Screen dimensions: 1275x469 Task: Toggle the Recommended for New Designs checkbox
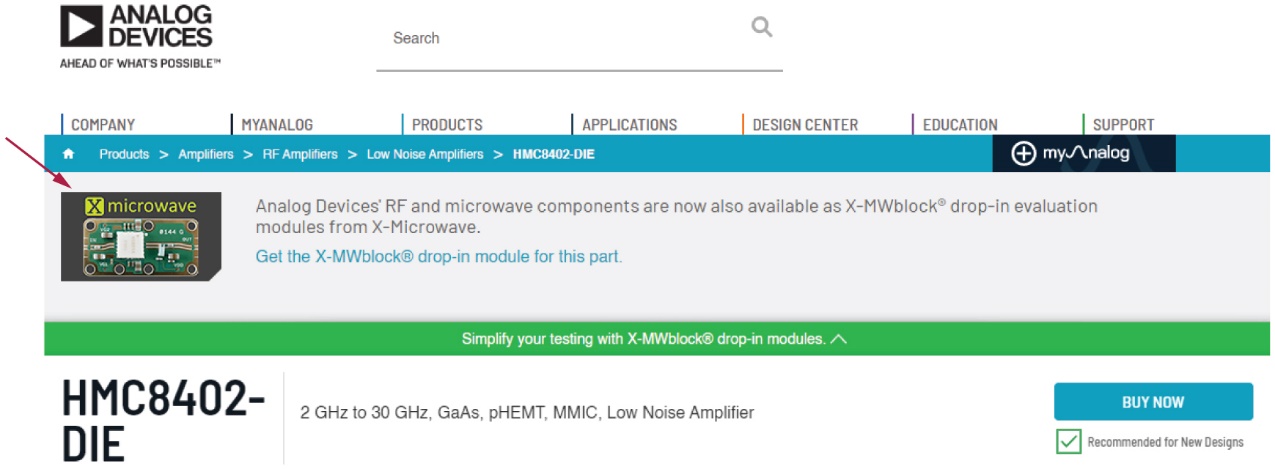click(x=1069, y=441)
